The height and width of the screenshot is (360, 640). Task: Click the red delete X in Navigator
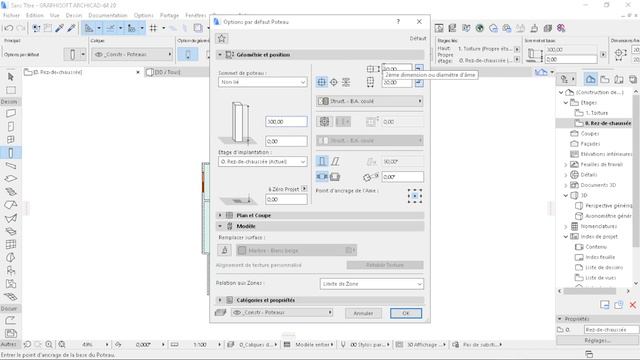click(x=633, y=305)
